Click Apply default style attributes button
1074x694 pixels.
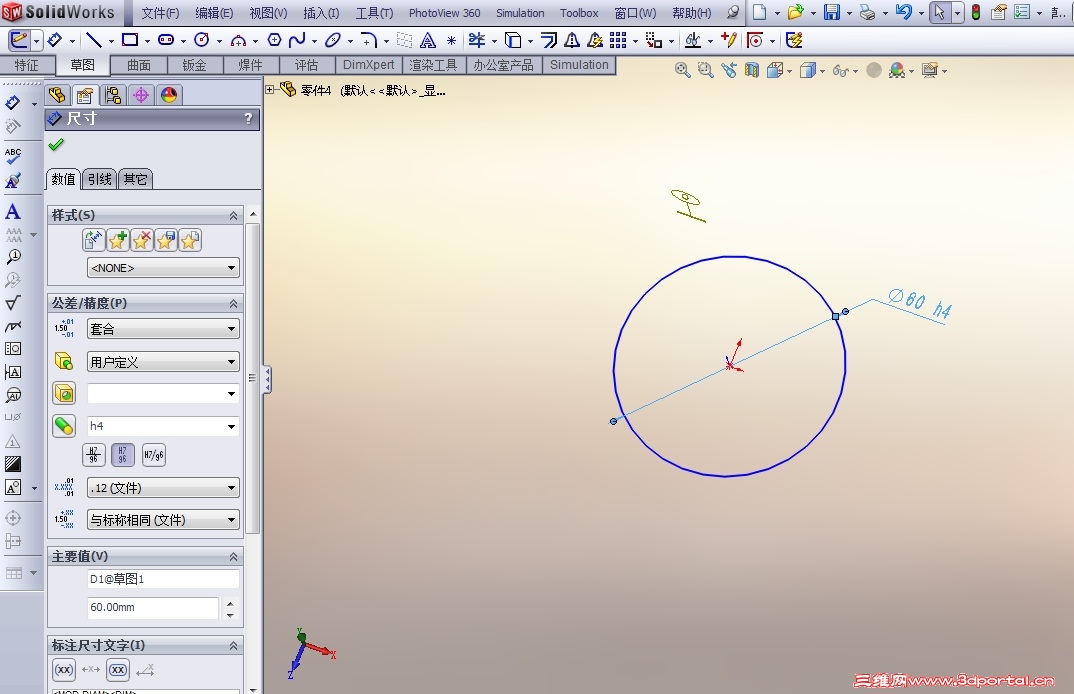[94, 240]
